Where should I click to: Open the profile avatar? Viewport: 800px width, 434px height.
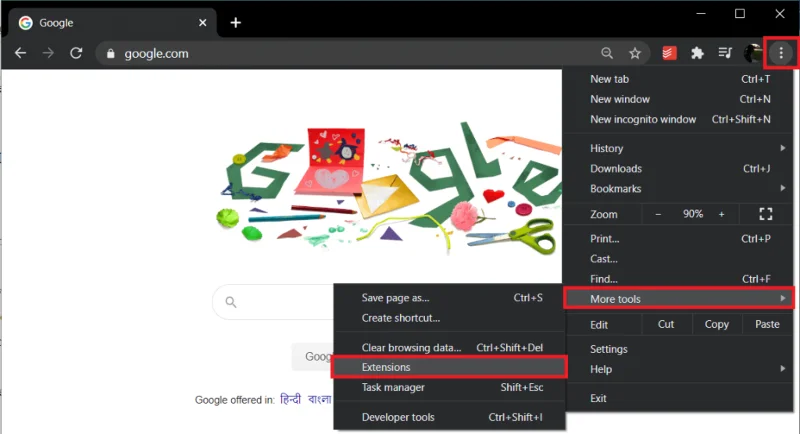753,53
